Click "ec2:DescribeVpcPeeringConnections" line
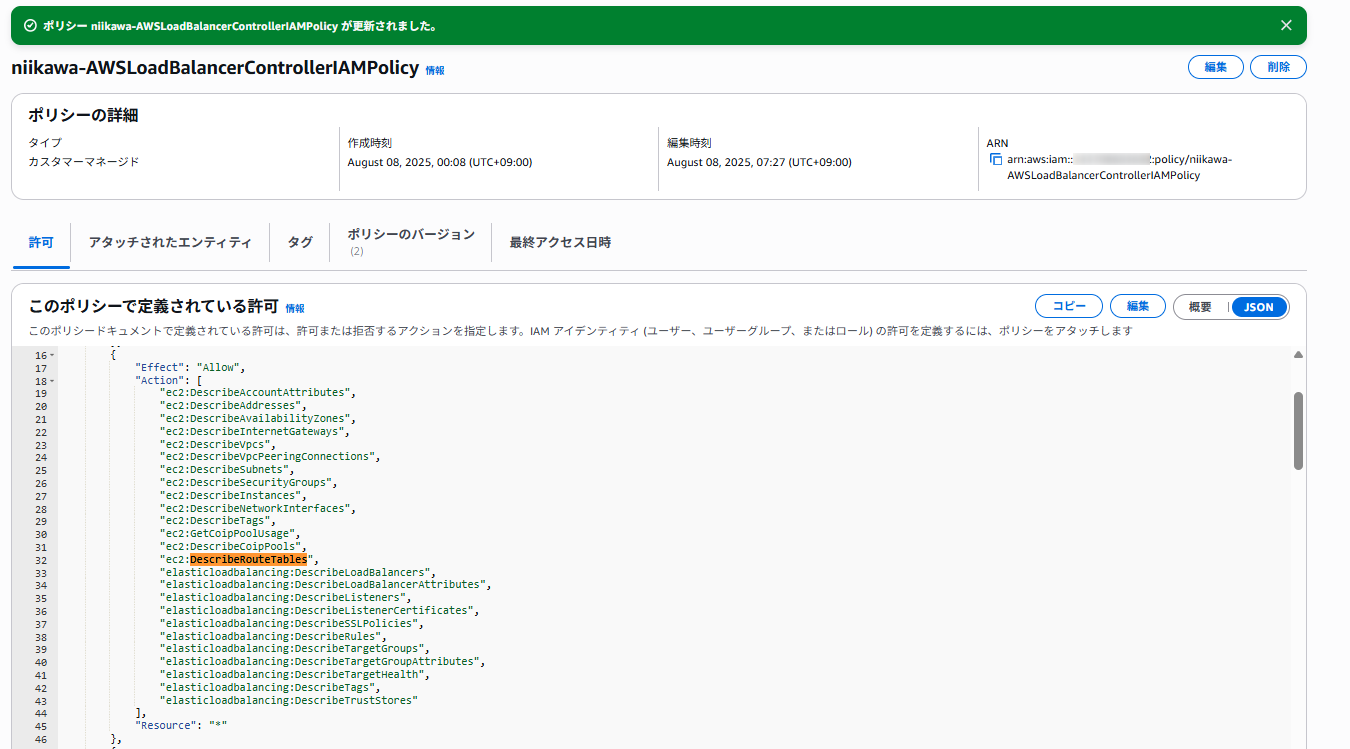This screenshot has width=1350, height=749. (x=270, y=457)
